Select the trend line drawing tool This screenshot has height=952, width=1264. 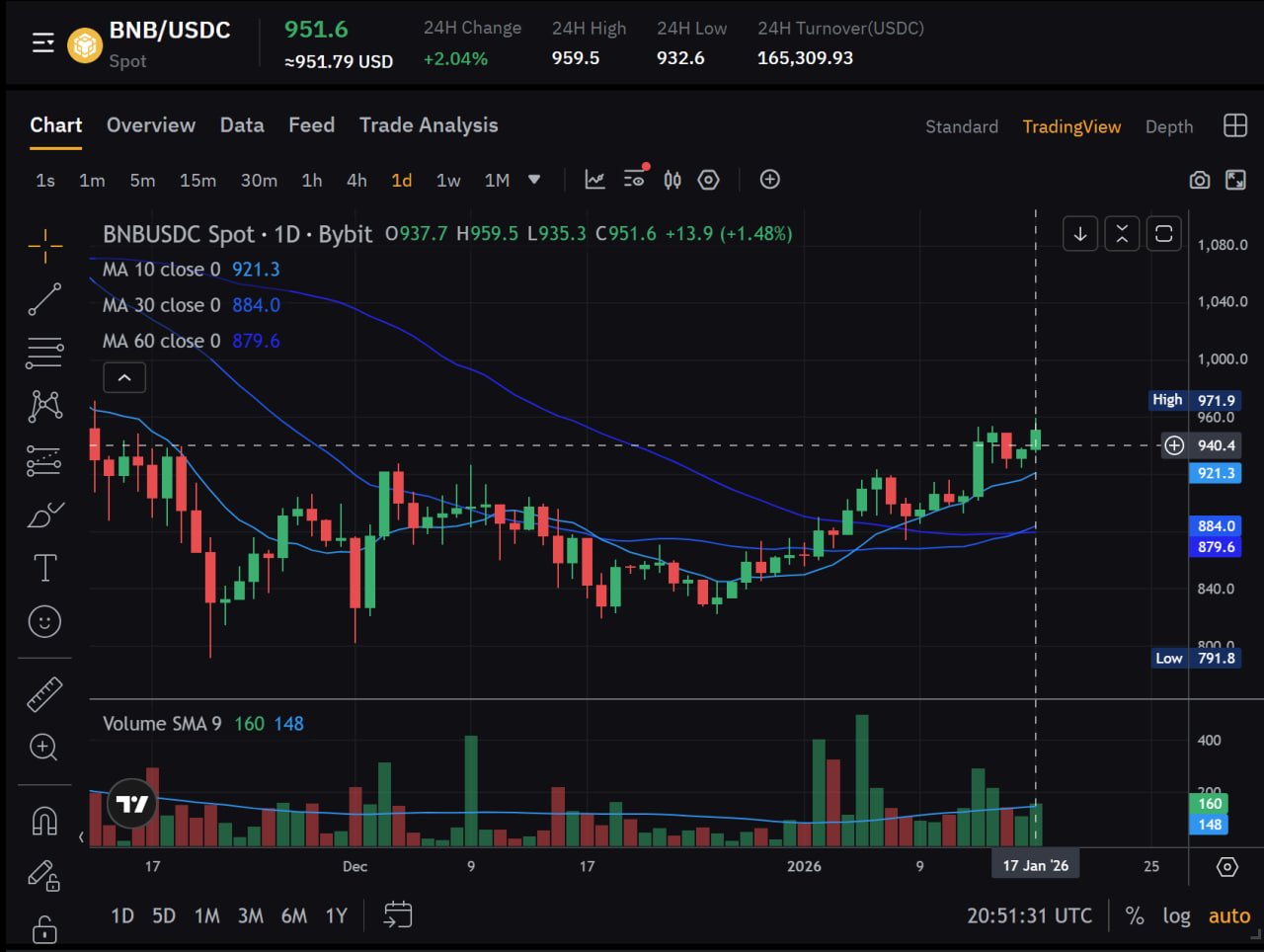tap(45, 299)
